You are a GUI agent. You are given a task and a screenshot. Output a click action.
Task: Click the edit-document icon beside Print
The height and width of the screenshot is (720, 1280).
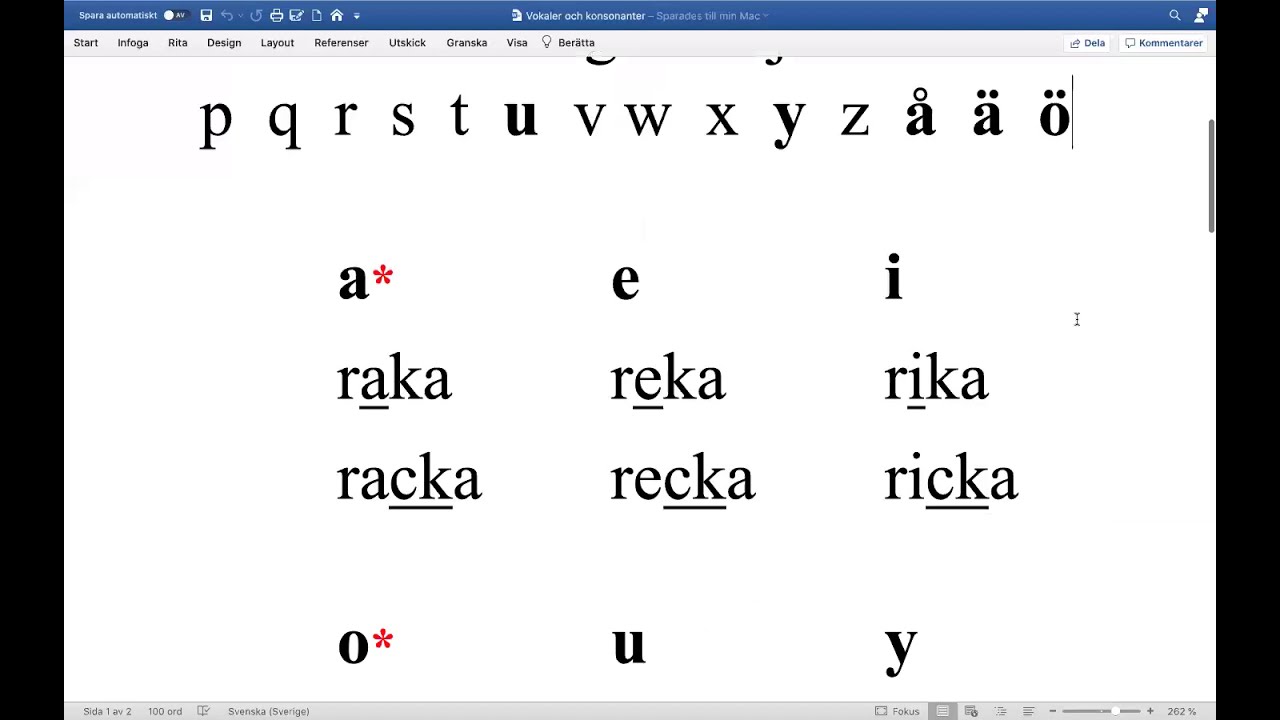click(x=297, y=15)
